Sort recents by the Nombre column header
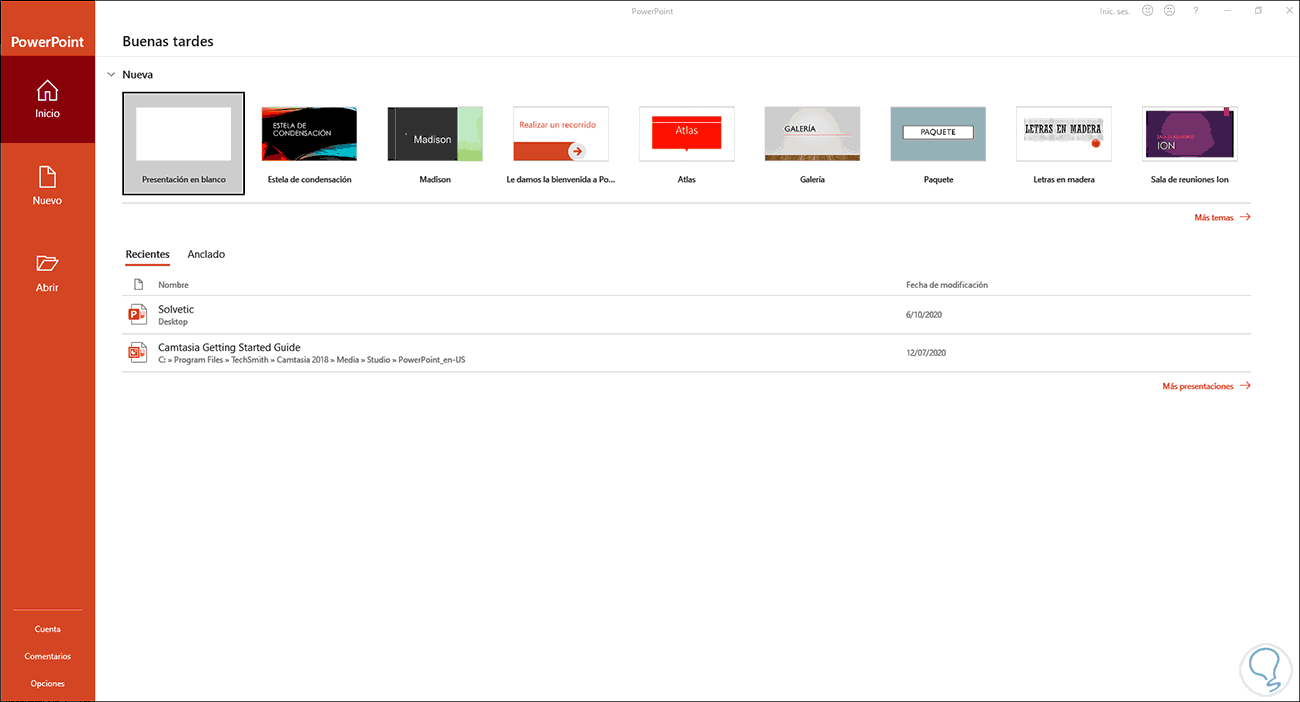Image resolution: width=1300 pixels, height=702 pixels. [x=173, y=284]
